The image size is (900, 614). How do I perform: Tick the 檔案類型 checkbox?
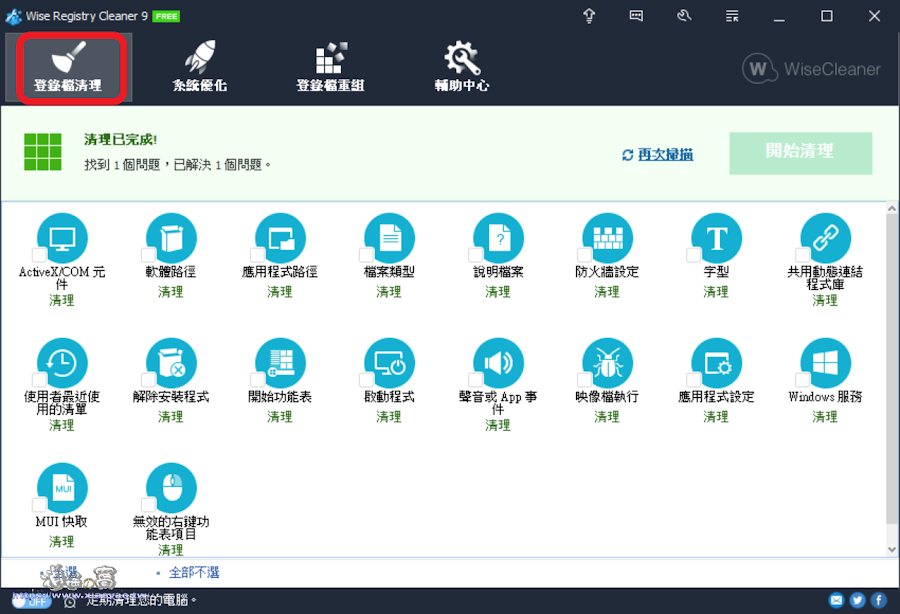coord(367,255)
